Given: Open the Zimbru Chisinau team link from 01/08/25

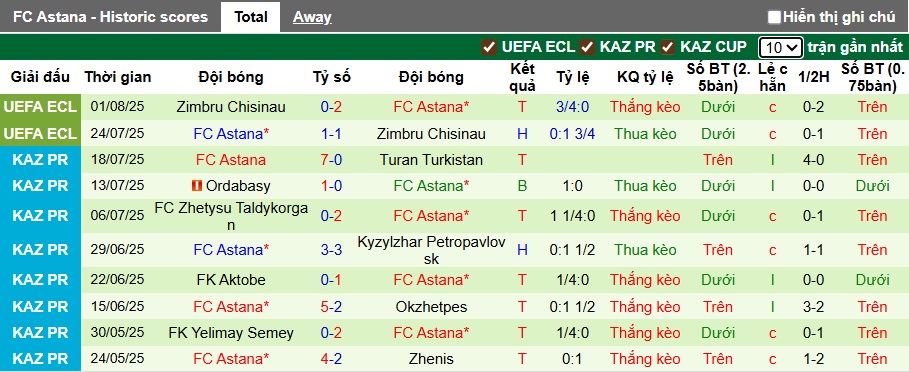Looking at the screenshot, I should coord(231,107).
